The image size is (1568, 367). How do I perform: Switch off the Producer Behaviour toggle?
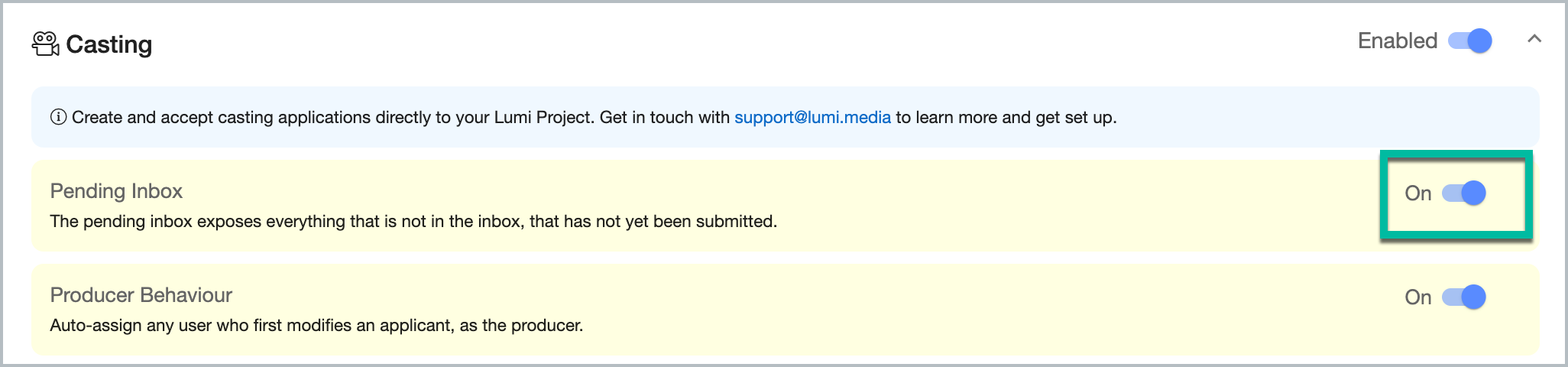(x=1464, y=297)
